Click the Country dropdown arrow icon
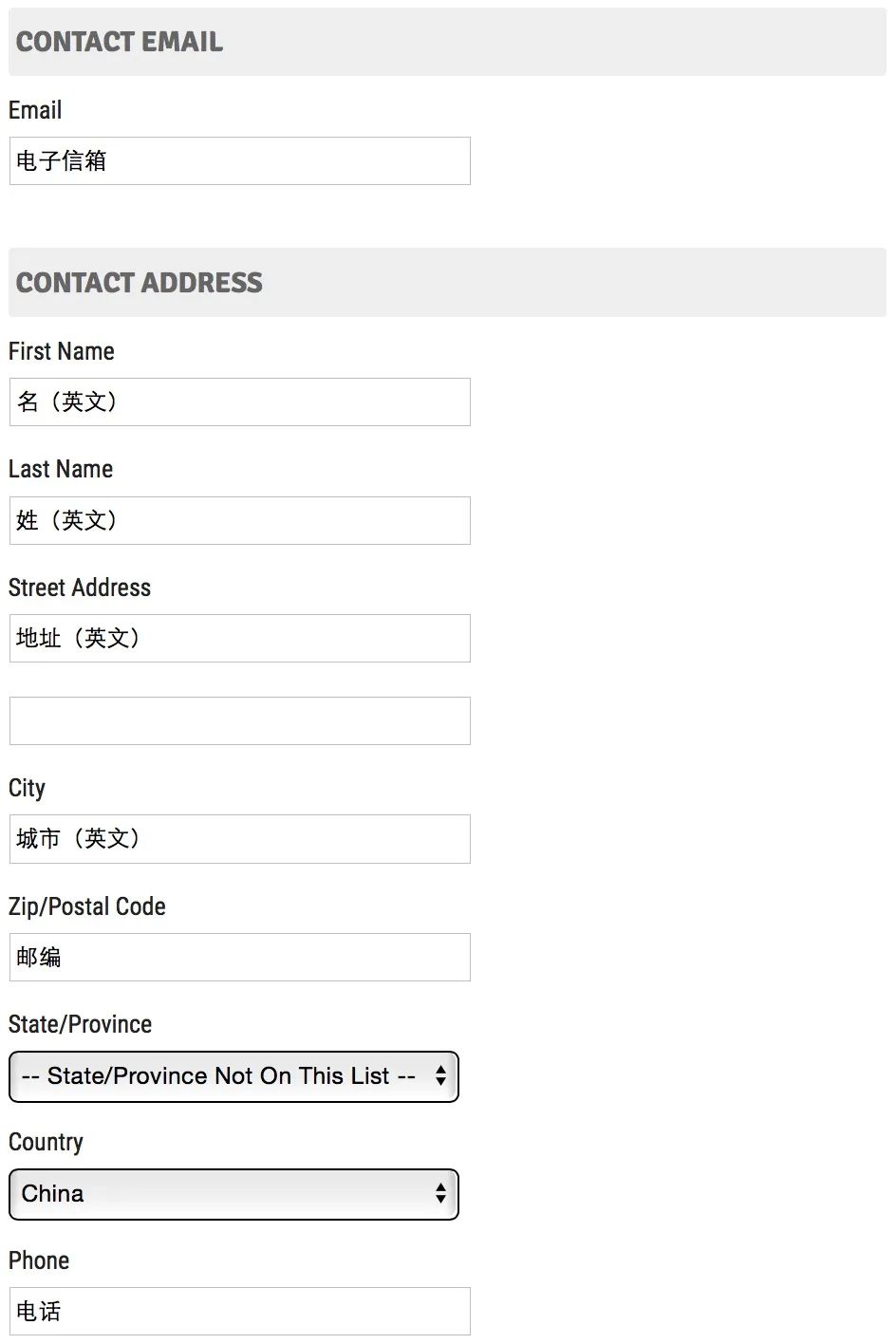Screen dimensions: 896x1344 point(440,1193)
